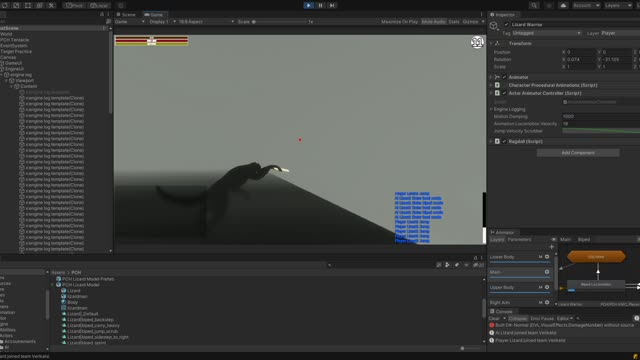Switch to the Scene tab
This screenshot has width=640, height=360.
(126, 15)
